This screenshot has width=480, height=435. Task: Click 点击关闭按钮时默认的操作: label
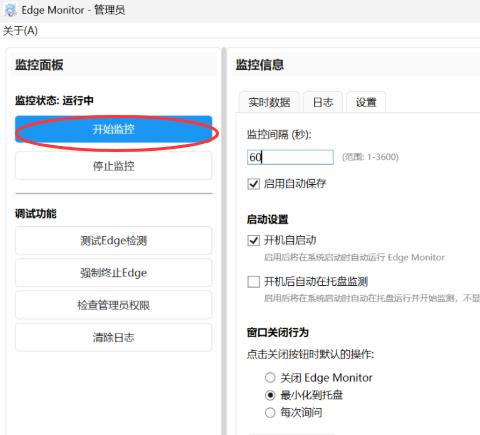[x=310, y=354]
